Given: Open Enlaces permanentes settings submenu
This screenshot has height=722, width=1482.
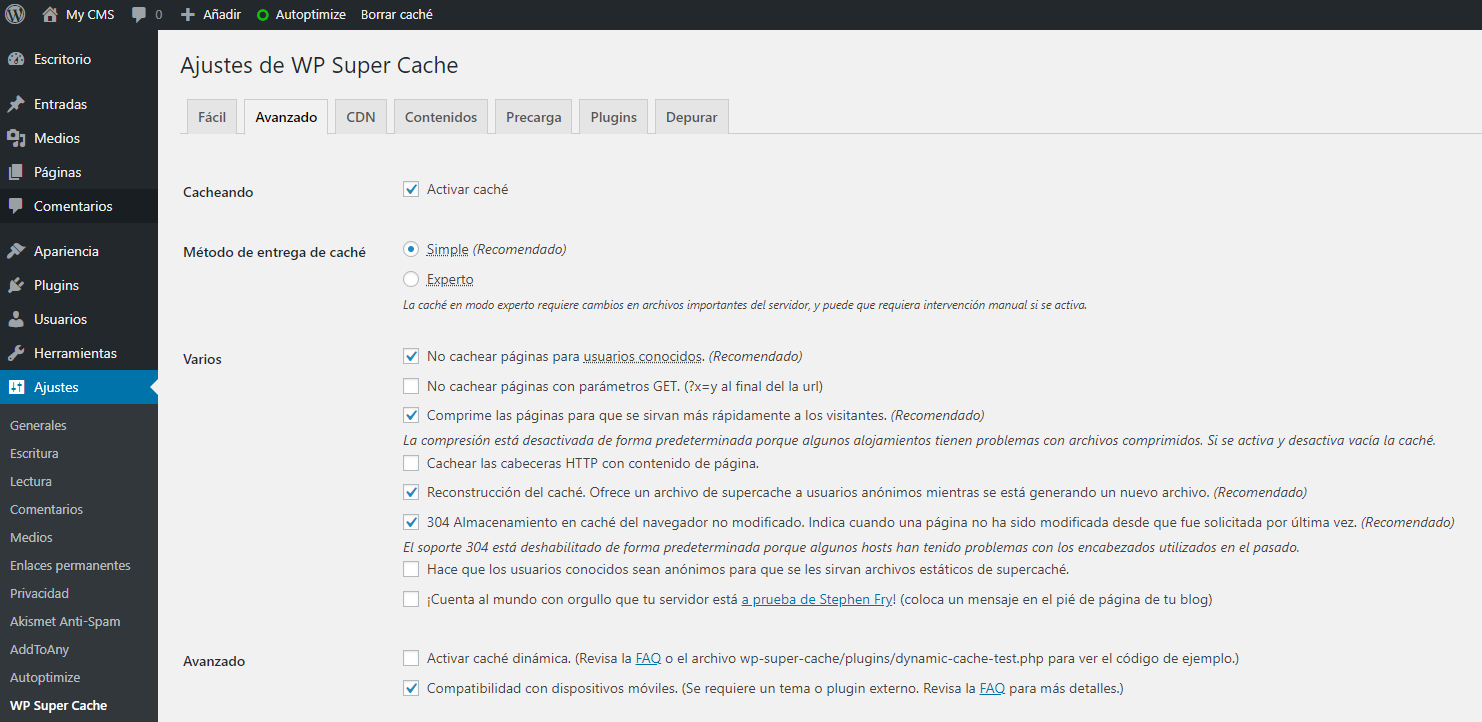Looking at the screenshot, I should (x=71, y=565).
